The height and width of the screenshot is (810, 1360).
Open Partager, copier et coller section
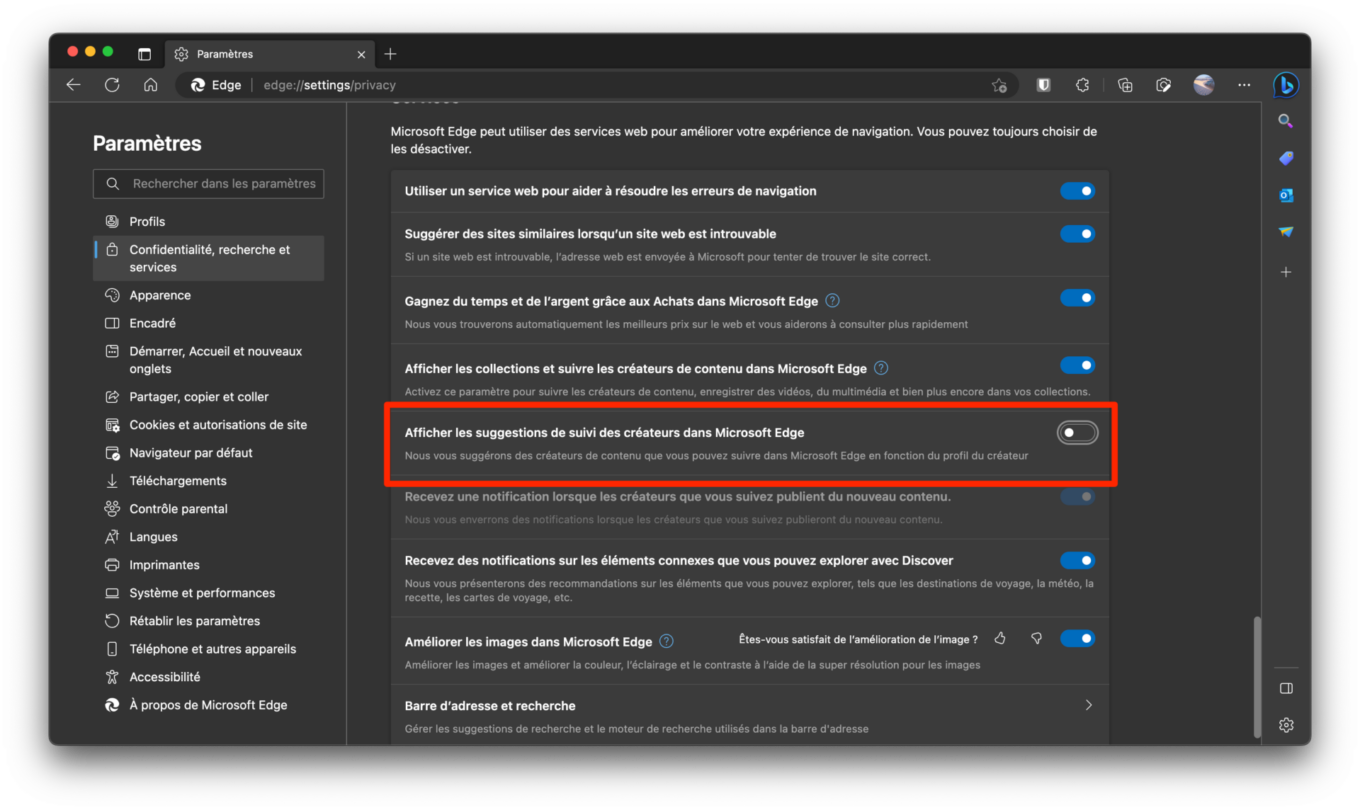[x=208, y=397]
